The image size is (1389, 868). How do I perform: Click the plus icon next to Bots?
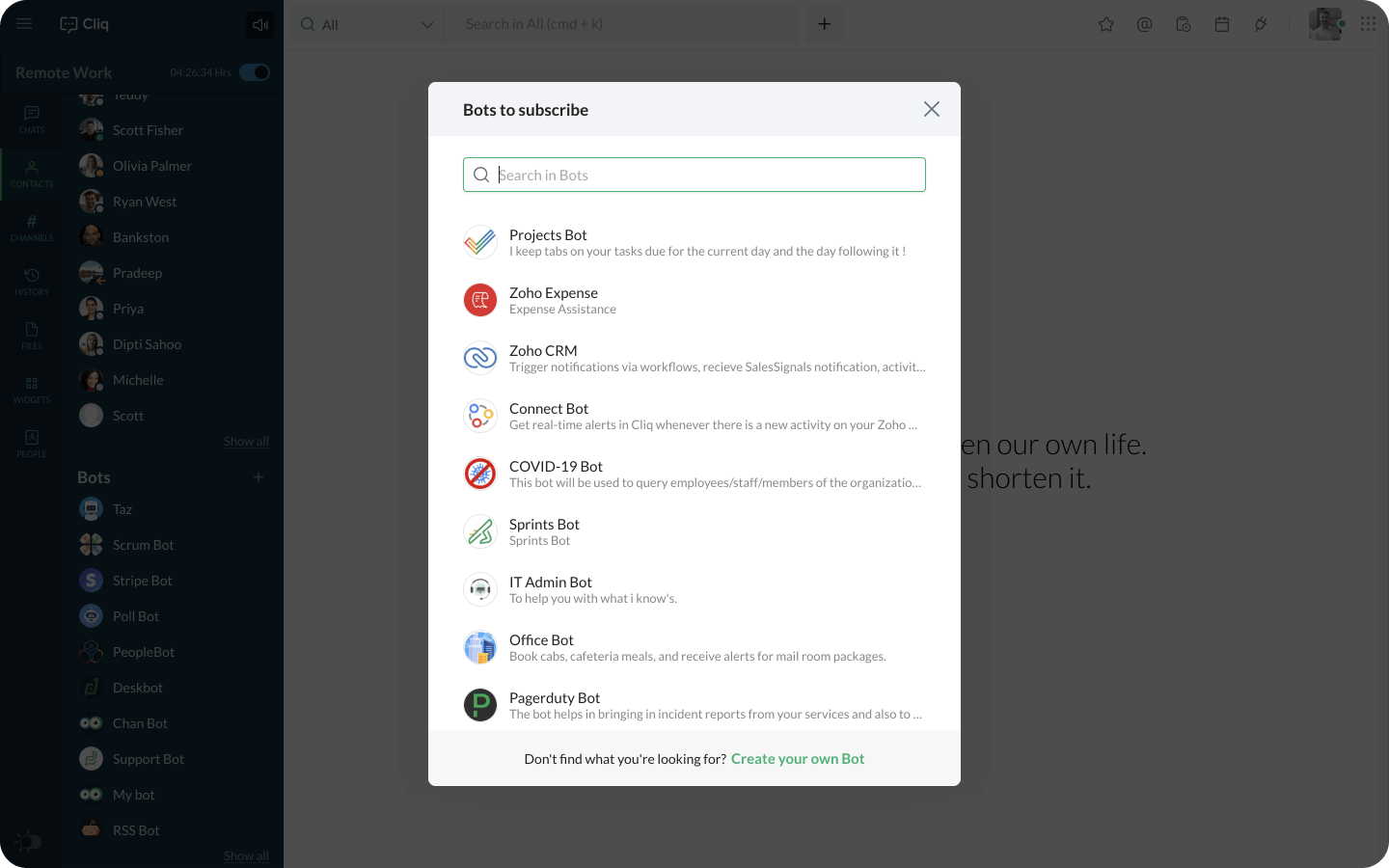259,477
